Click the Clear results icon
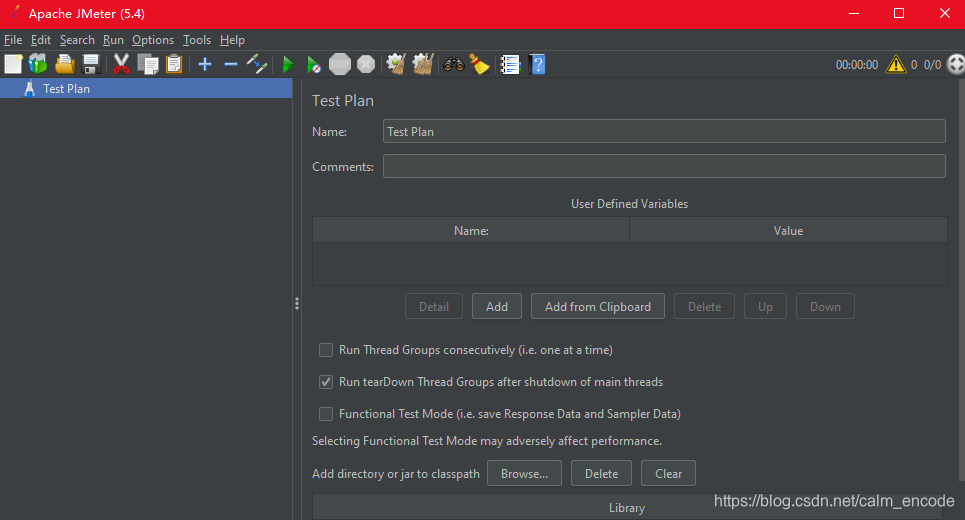Screen dimensions: 965x520 pyautogui.click(x=396, y=64)
